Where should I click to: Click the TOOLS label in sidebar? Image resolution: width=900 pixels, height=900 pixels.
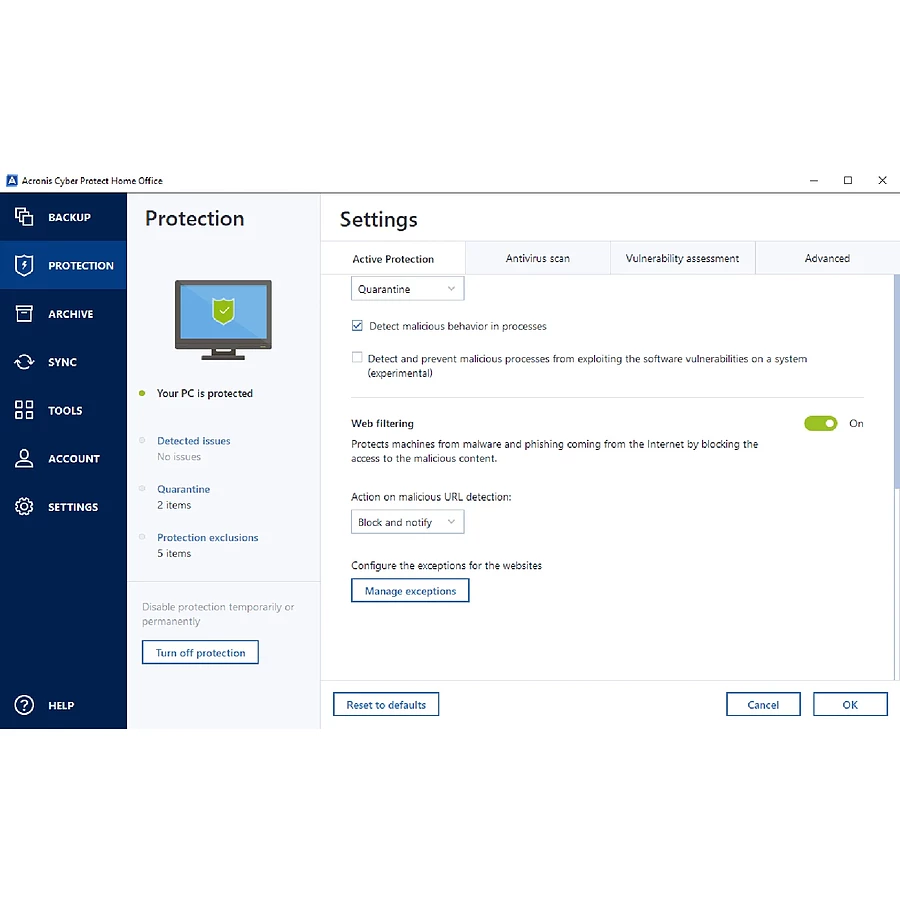pyautogui.click(x=65, y=410)
